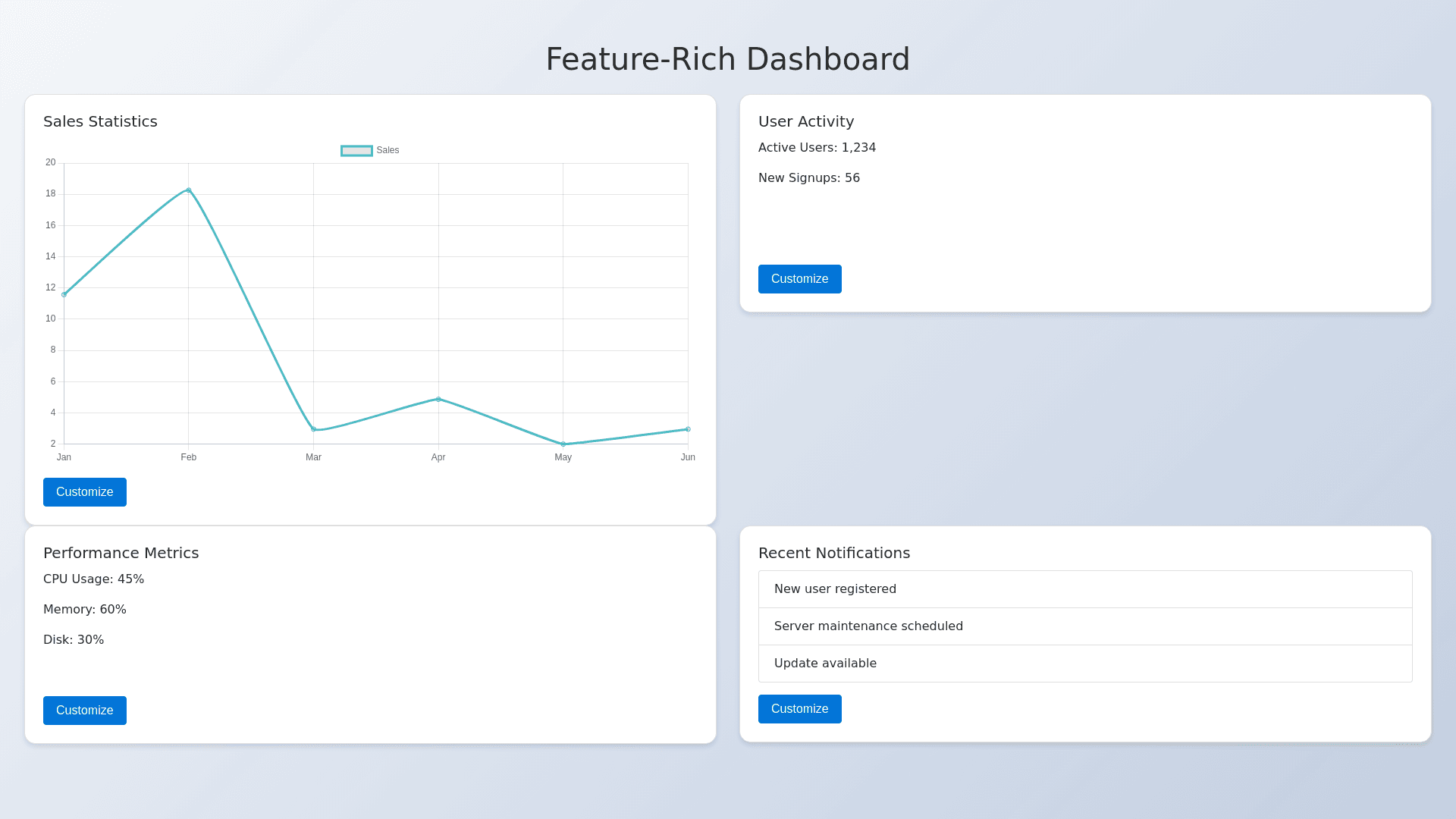The width and height of the screenshot is (1456, 819).
Task: Select the May data point on chart
Action: (x=563, y=444)
